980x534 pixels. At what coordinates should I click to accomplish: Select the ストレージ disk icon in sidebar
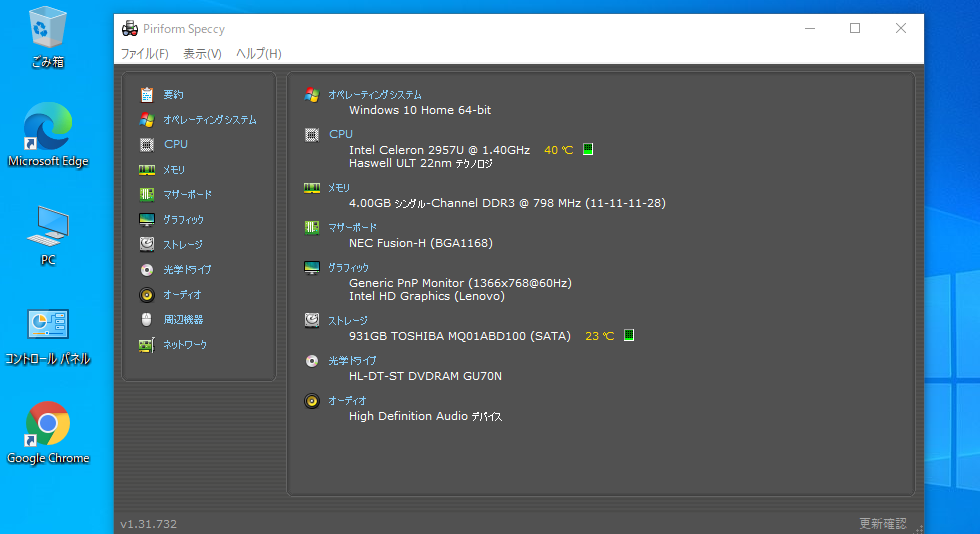pyautogui.click(x=147, y=244)
